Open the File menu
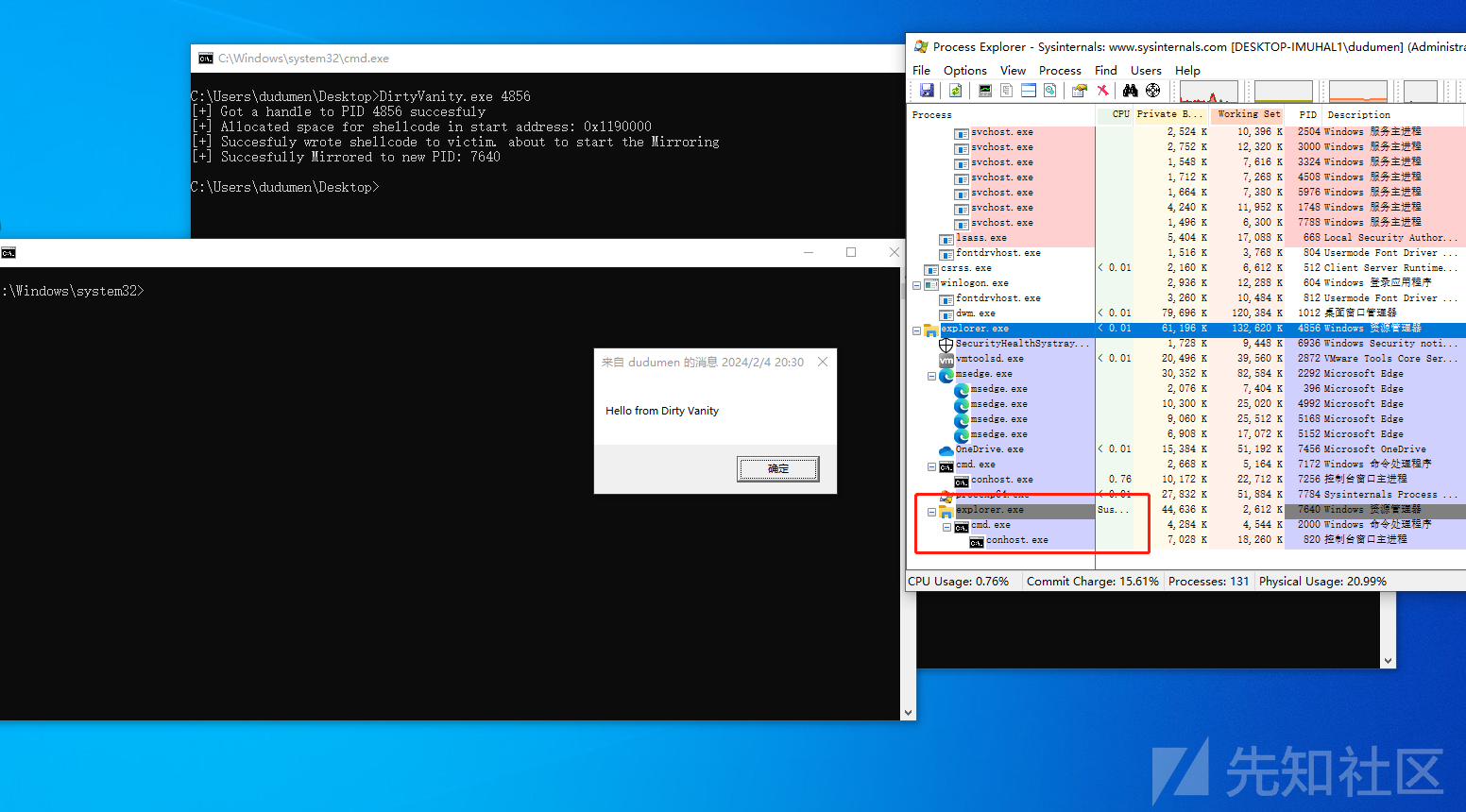The image size is (1466, 812). click(x=921, y=70)
